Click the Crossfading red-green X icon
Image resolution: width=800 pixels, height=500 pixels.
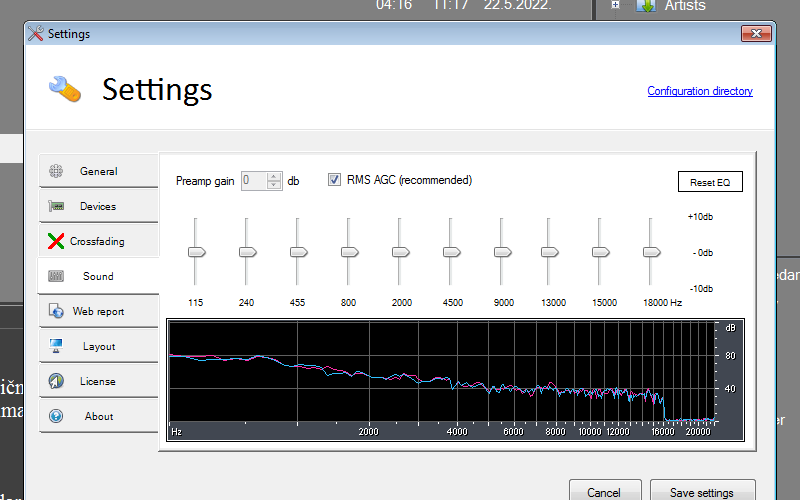pos(56,241)
